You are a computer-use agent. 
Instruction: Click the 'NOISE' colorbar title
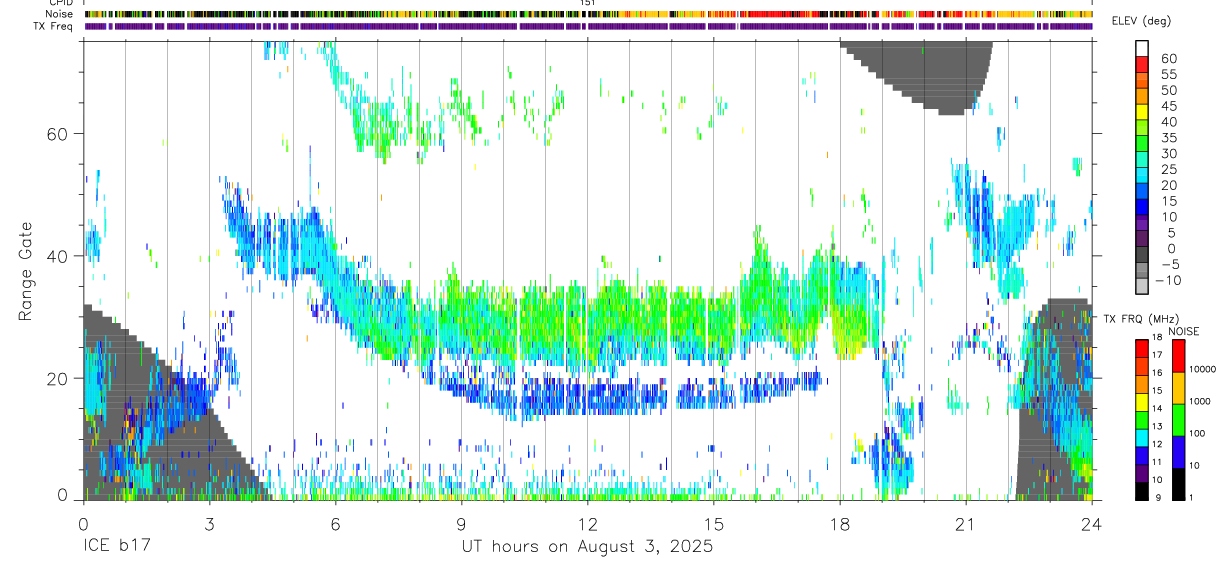(x=1186, y=331)
